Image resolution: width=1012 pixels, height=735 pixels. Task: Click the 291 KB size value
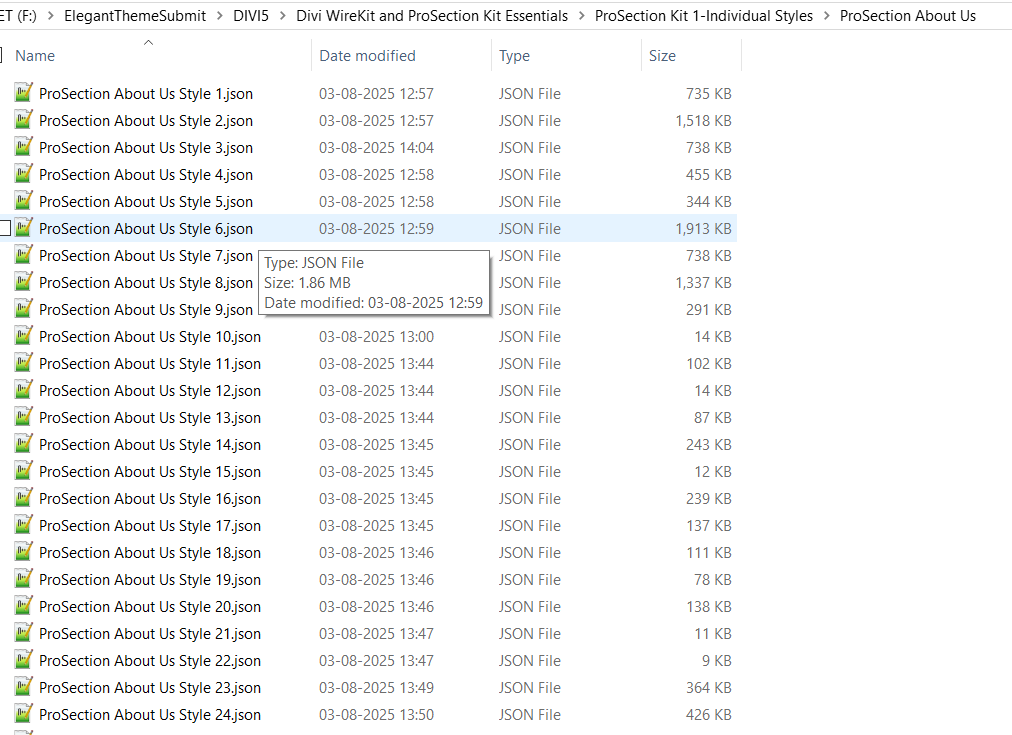(709, 310)
